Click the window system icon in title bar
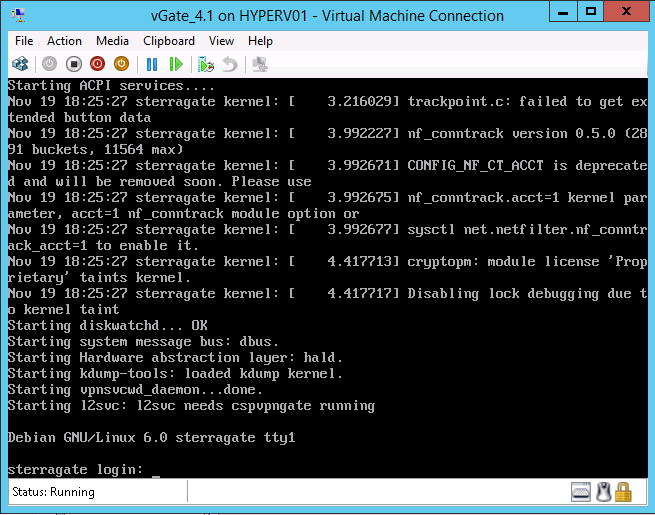Image resolution: width=655 pixels, height=515 pixels. click(x=19, y=15)
